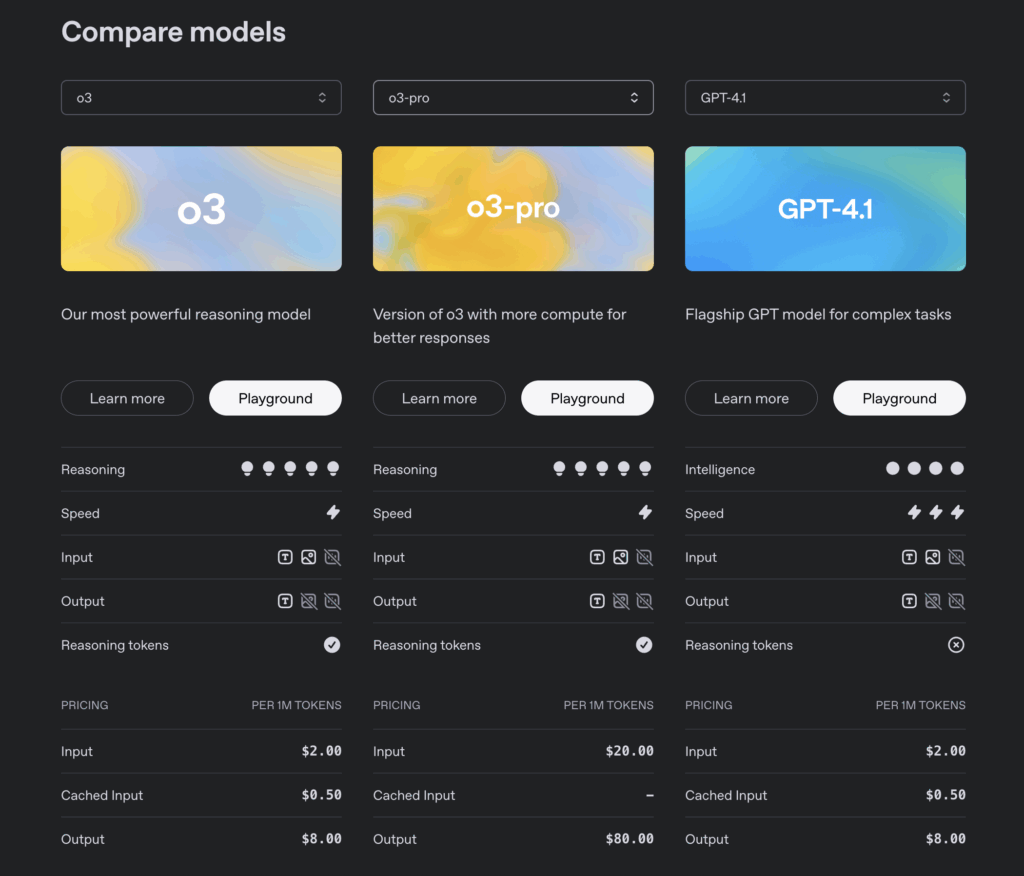Click the GPT-4.1 model banner image
This screenshot has height=876, width=1024.
[825, 209]
